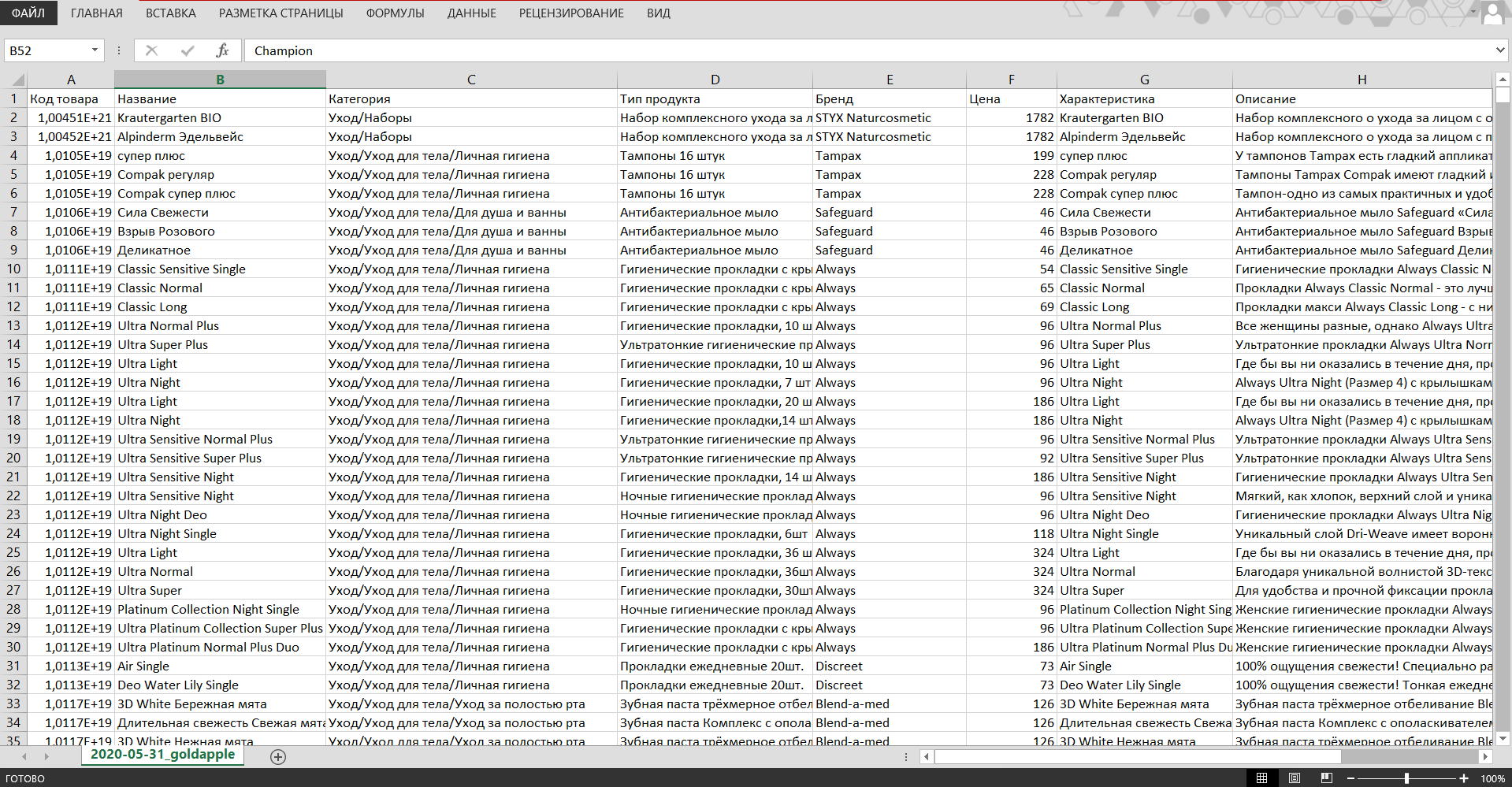Click cell B3 'Alpinderm Эдельвейс'
Screen dimensions: 1512x787
(220, 136)
